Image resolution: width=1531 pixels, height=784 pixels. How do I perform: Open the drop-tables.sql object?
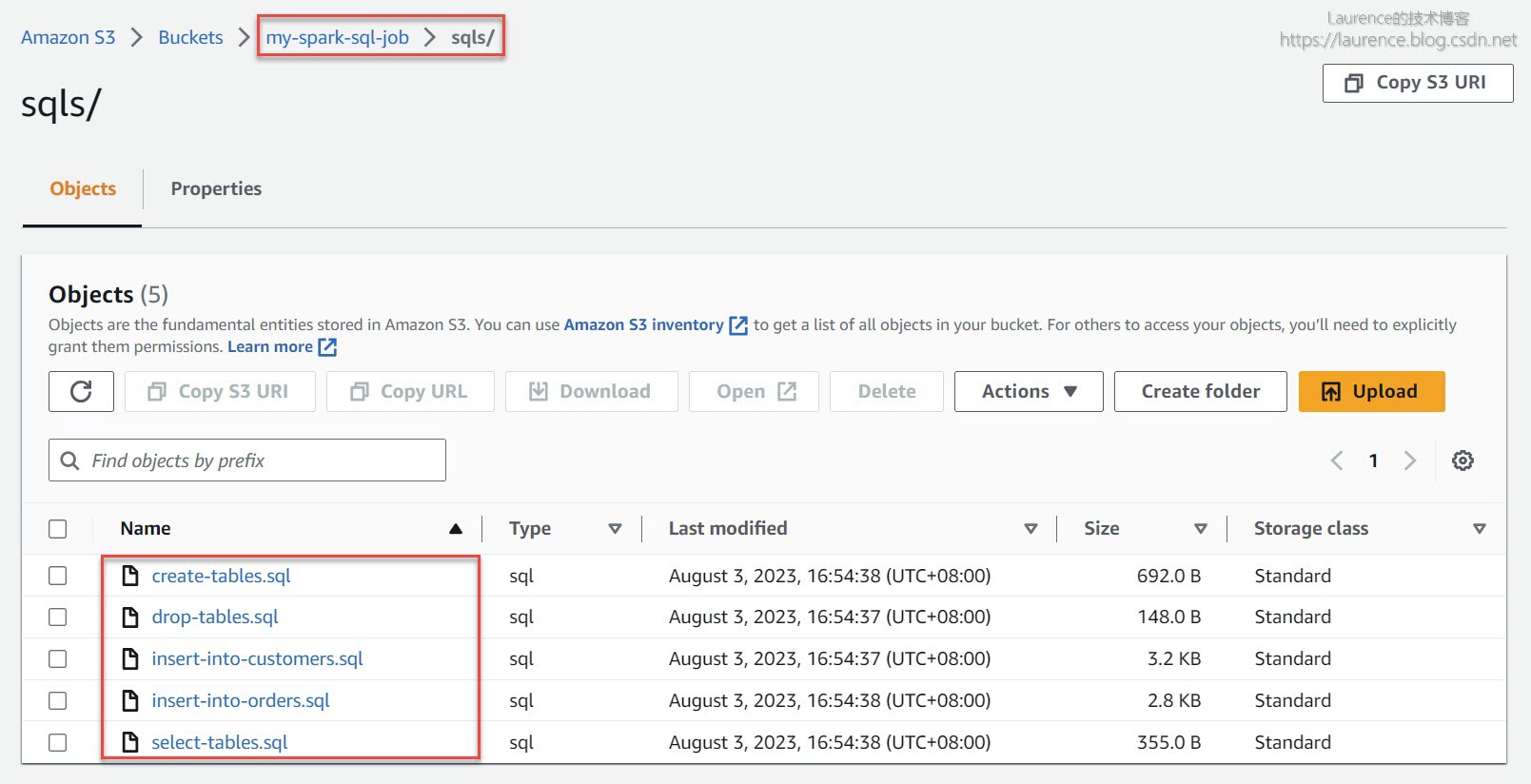pos(215,617)
